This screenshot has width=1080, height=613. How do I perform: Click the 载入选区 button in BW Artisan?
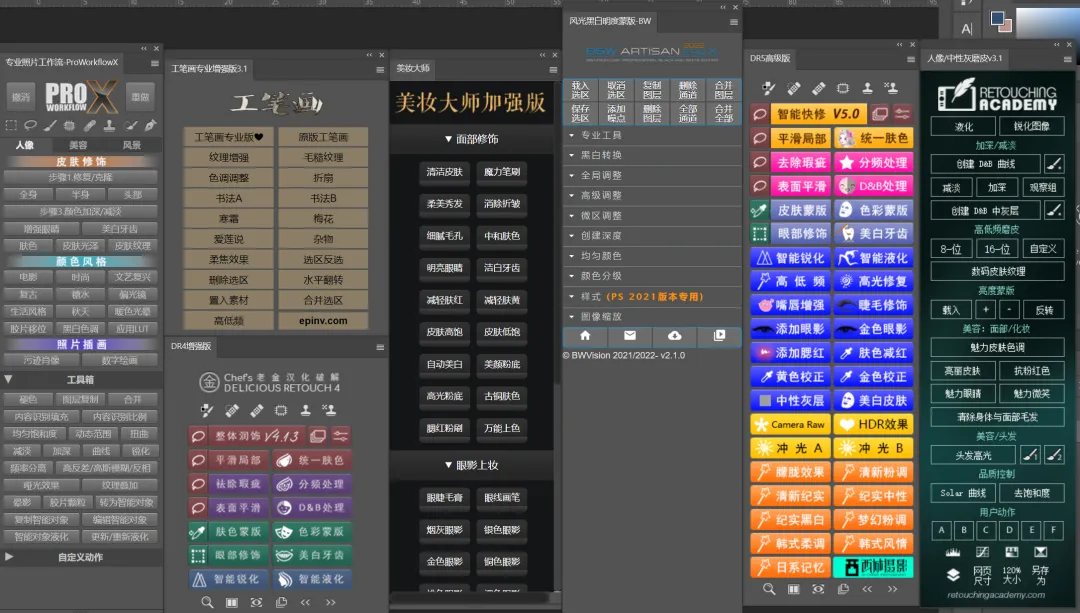point(581,90)
